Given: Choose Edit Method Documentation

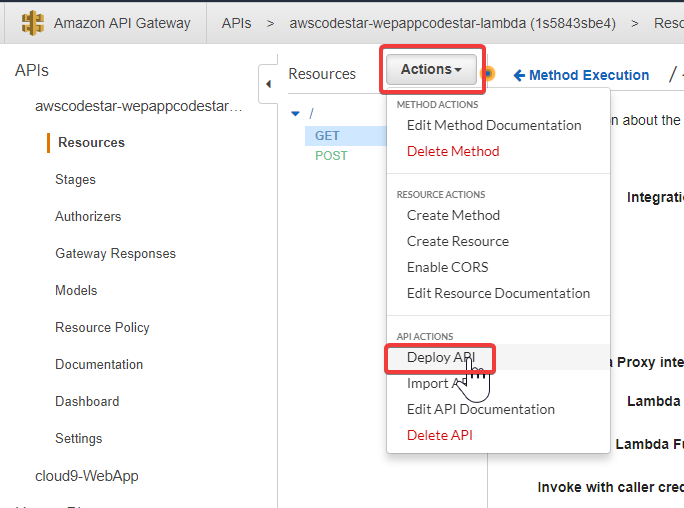Looking at the screenshot, I should pos(494,125).
